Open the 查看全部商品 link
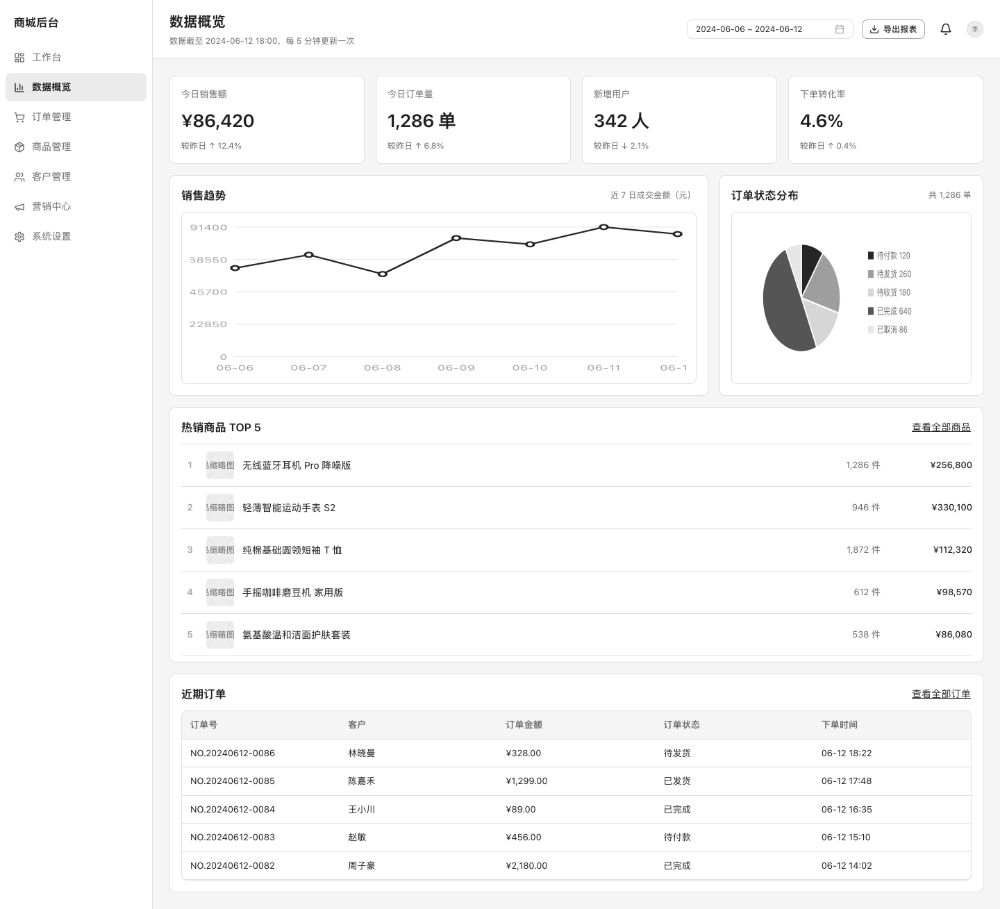Viewport: 1000px width, 909px height. [x=941, y=427]
